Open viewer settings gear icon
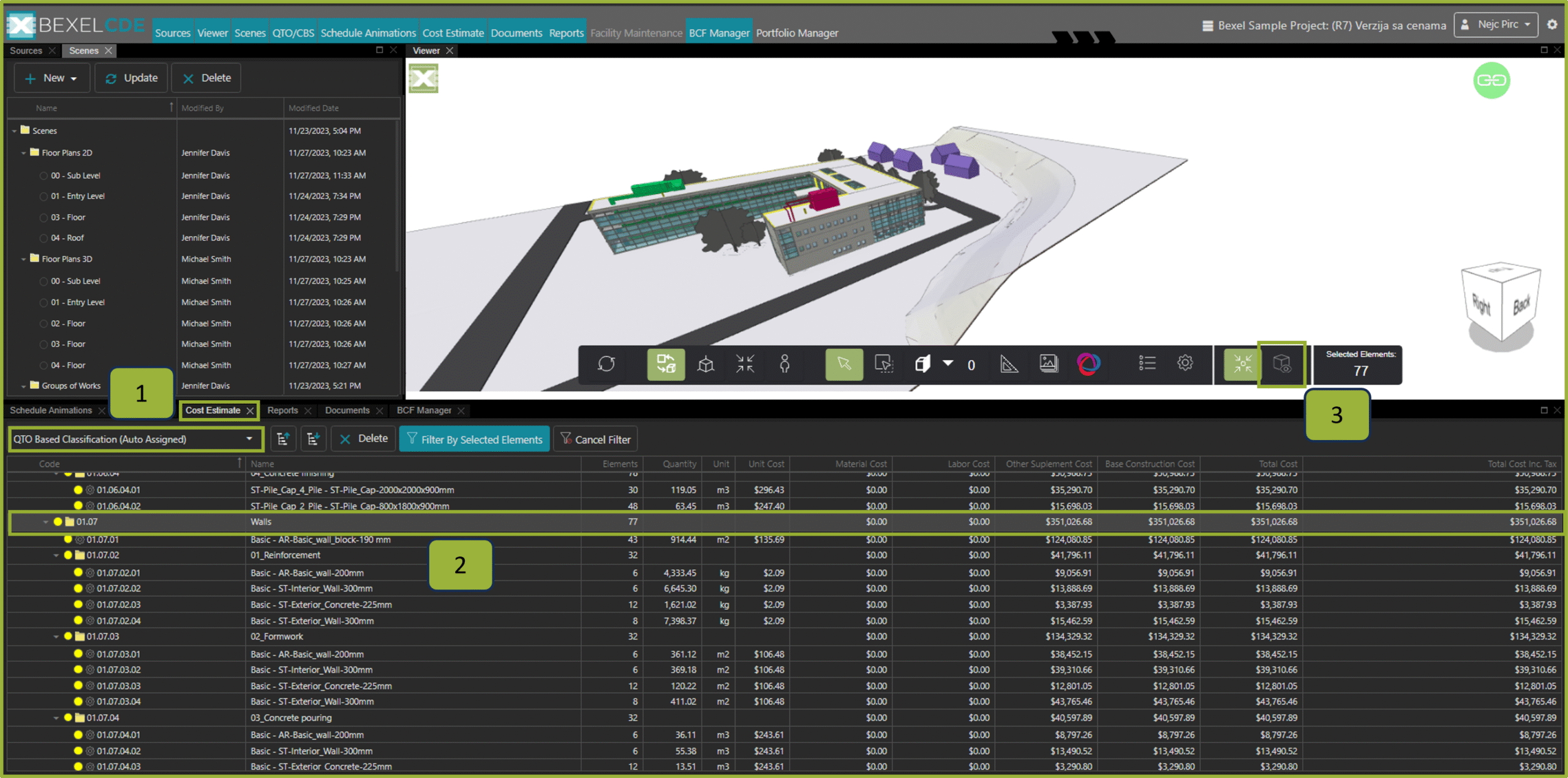This screenshot has height=778, width=1568. (x=1186, y=364)
